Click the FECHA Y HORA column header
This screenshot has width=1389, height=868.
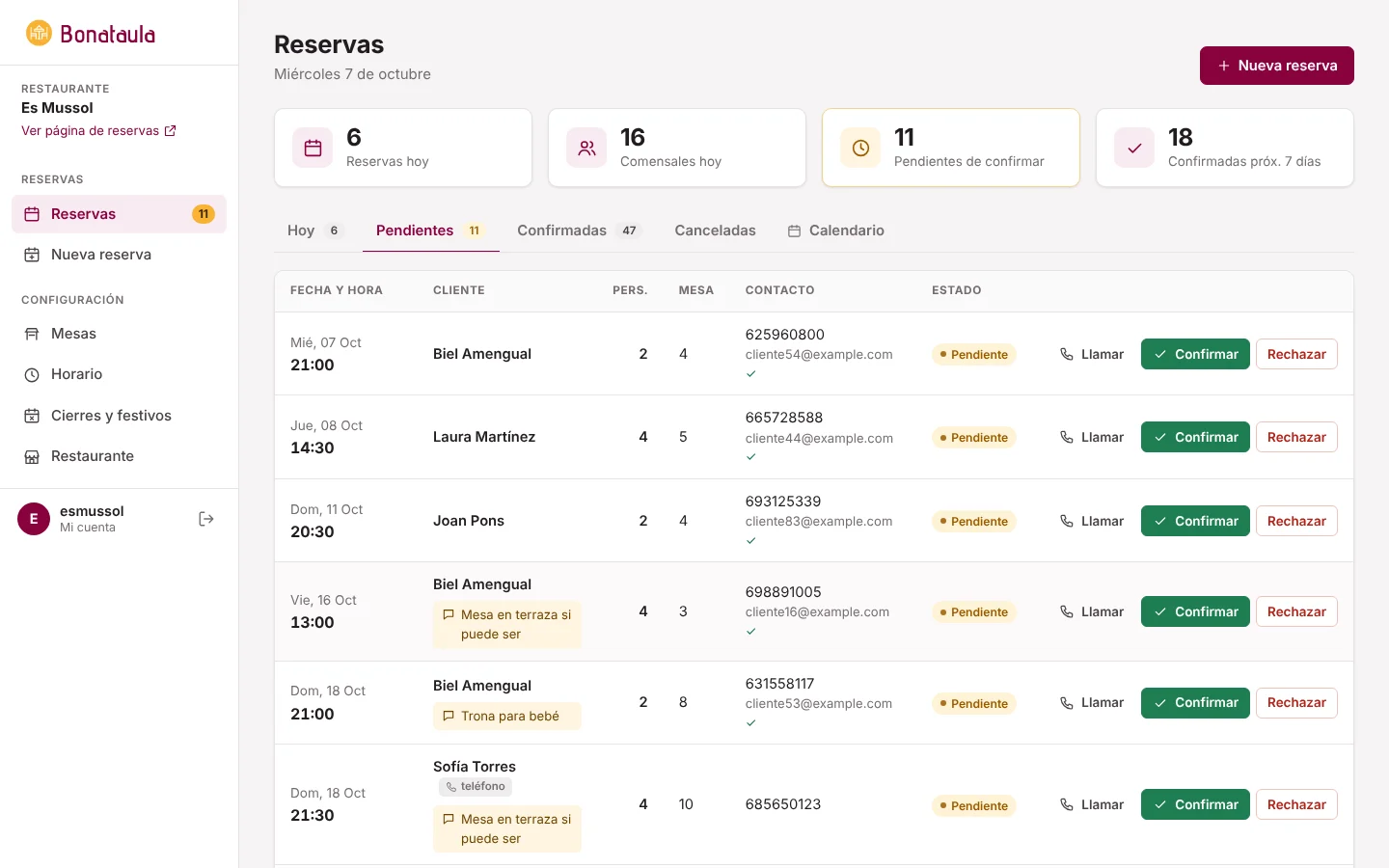[x=337, y=290]
